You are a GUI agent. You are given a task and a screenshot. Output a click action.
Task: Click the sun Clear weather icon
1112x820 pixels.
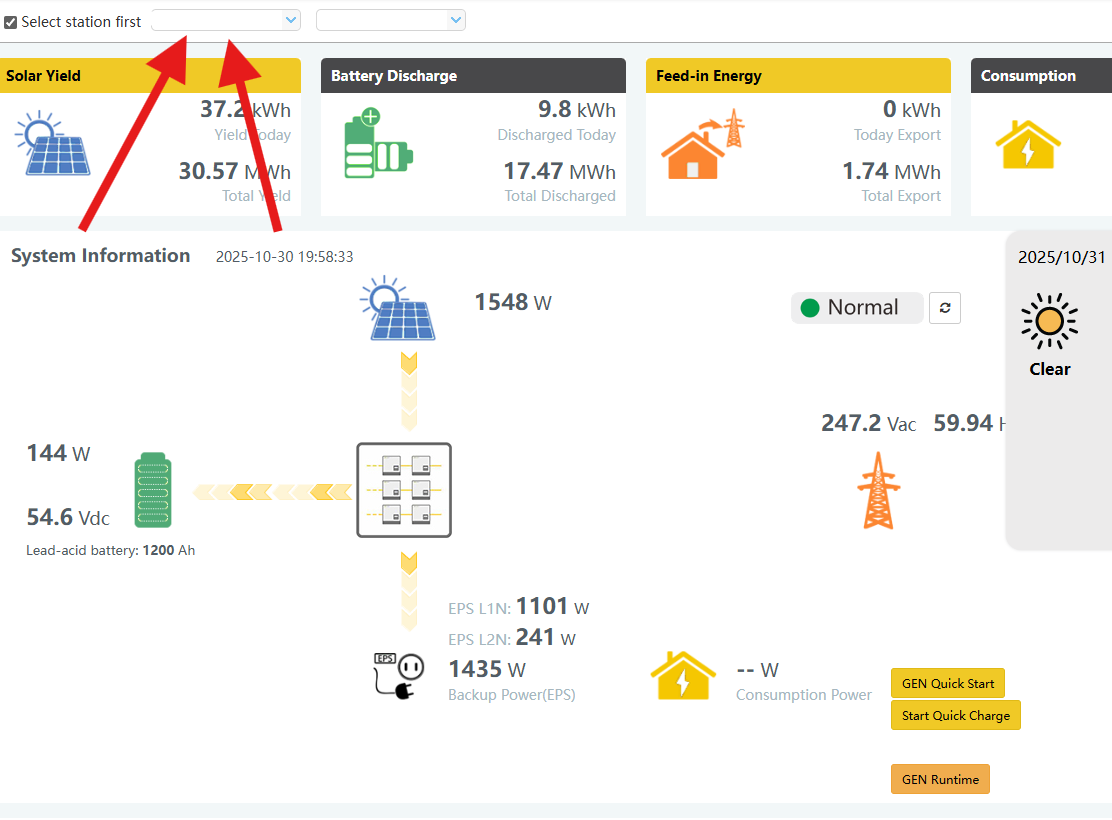(1049, 322)
